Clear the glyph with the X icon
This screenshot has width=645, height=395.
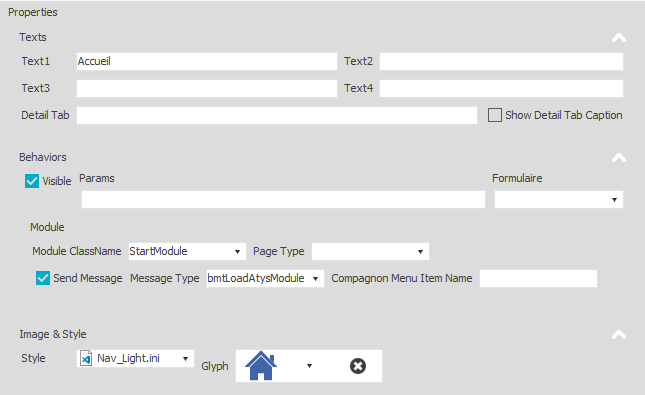pyautogui.click(x=358, y=366)
